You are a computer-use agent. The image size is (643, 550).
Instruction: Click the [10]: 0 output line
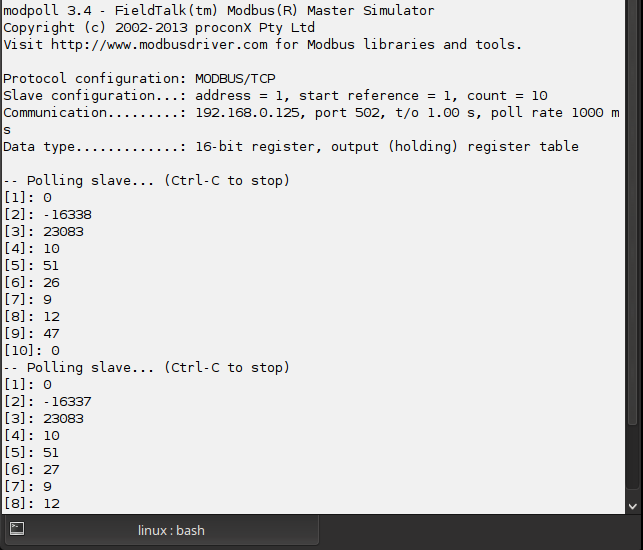pos(32,351)
